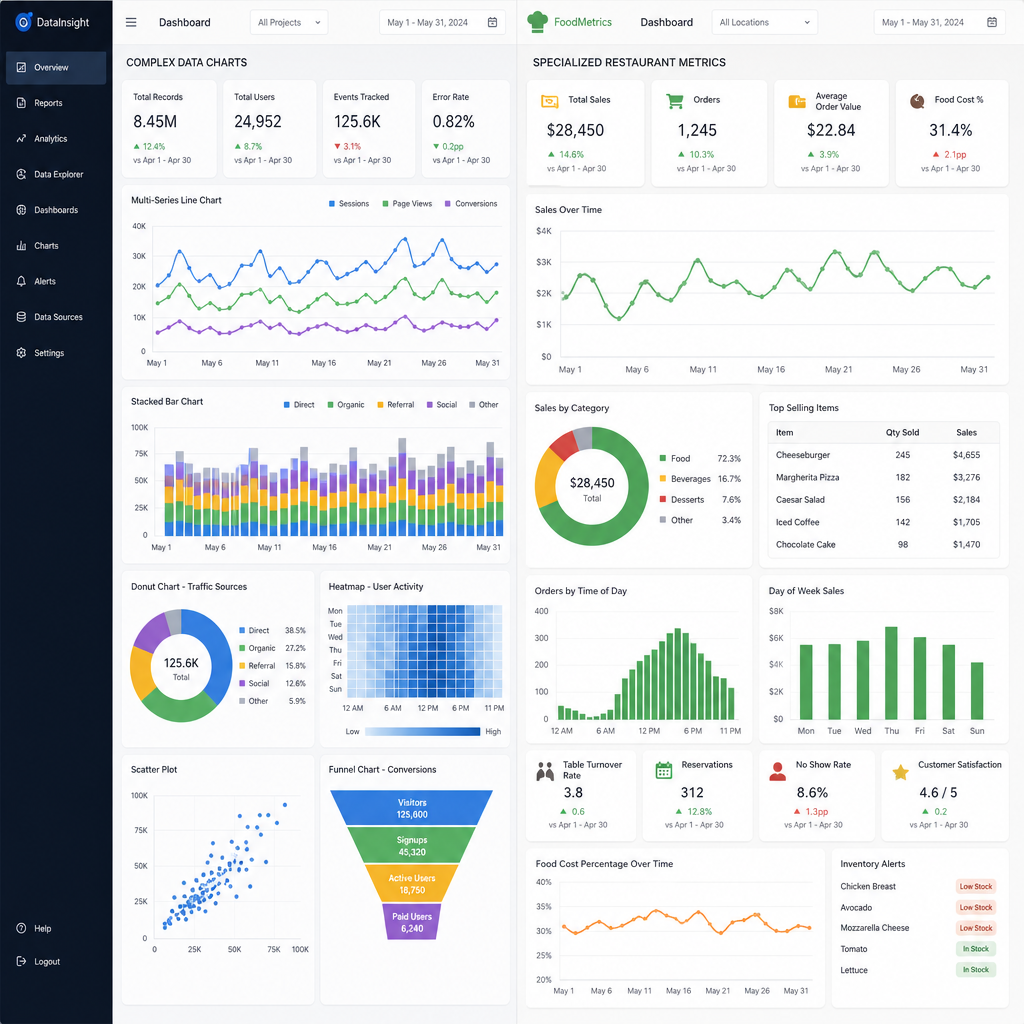Screen dimensions: 1024x1024
Task: Open the All Projects dropdown
Action: click(289, 22)
